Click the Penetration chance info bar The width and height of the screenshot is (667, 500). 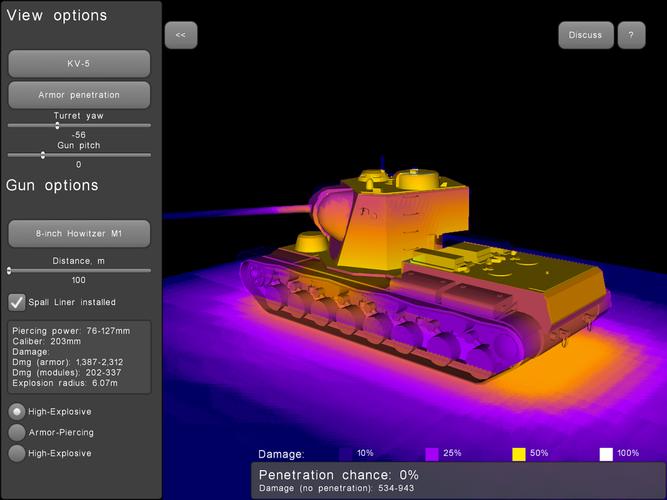pos(458,480)
